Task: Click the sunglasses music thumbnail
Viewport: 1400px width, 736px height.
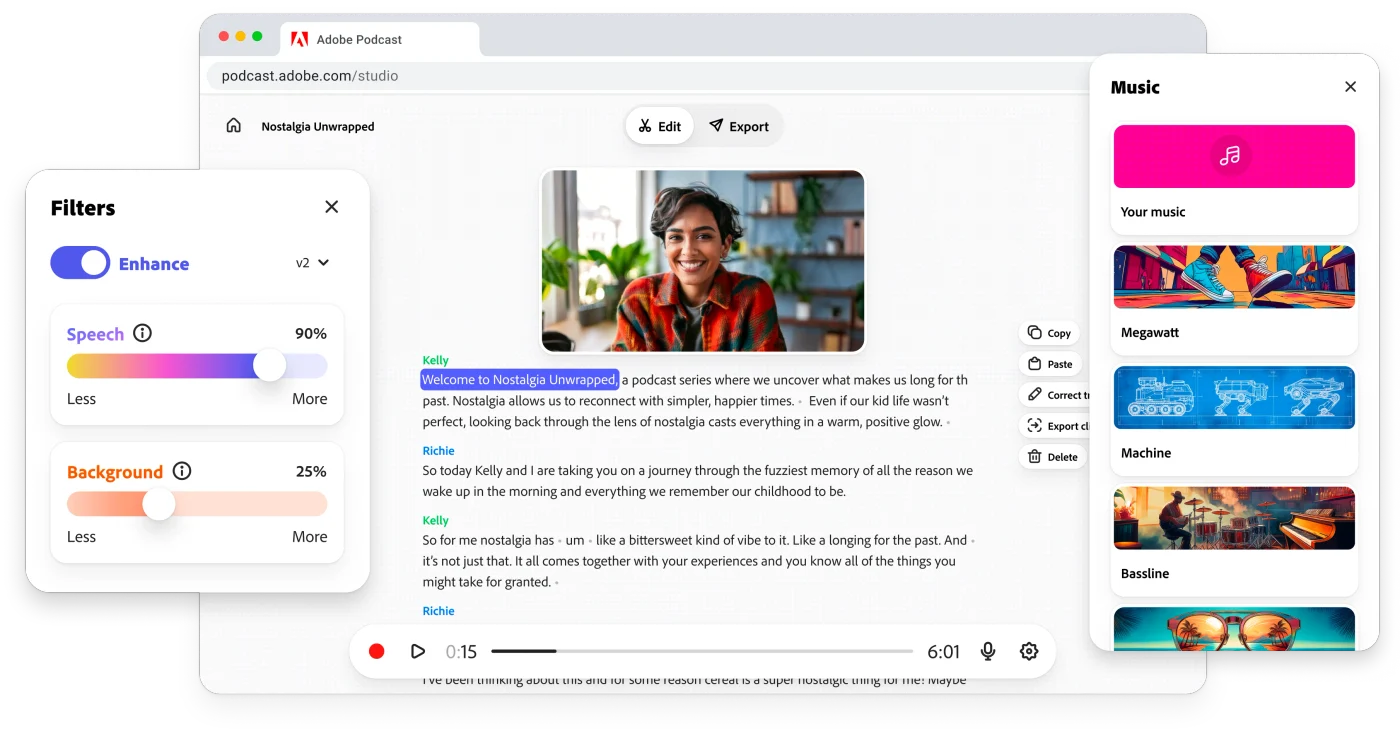Action: [x=1234, y=629]
